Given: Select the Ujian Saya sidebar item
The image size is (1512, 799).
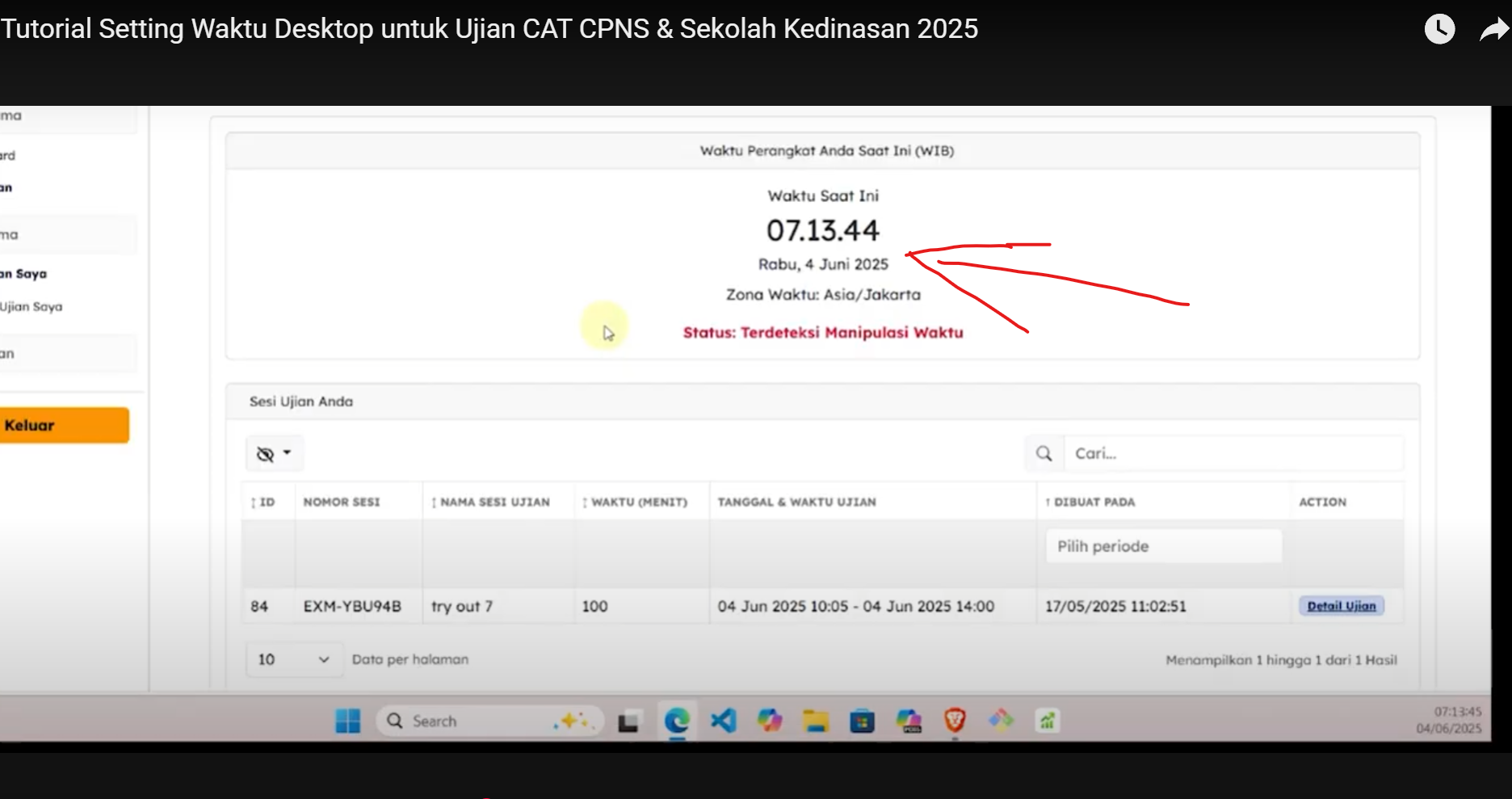Looking at the screenshot, I should [x=32, y=307].
